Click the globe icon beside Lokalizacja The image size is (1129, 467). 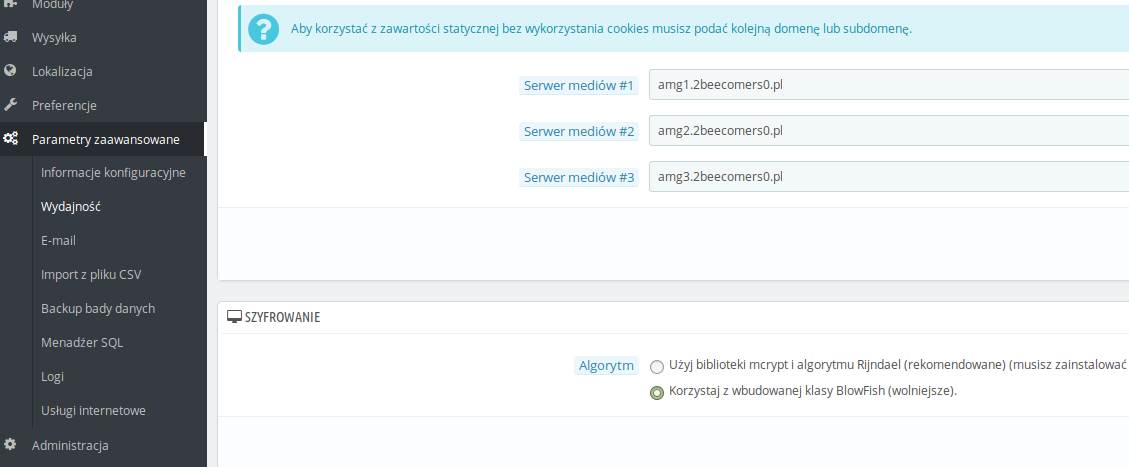pos(10,71)
